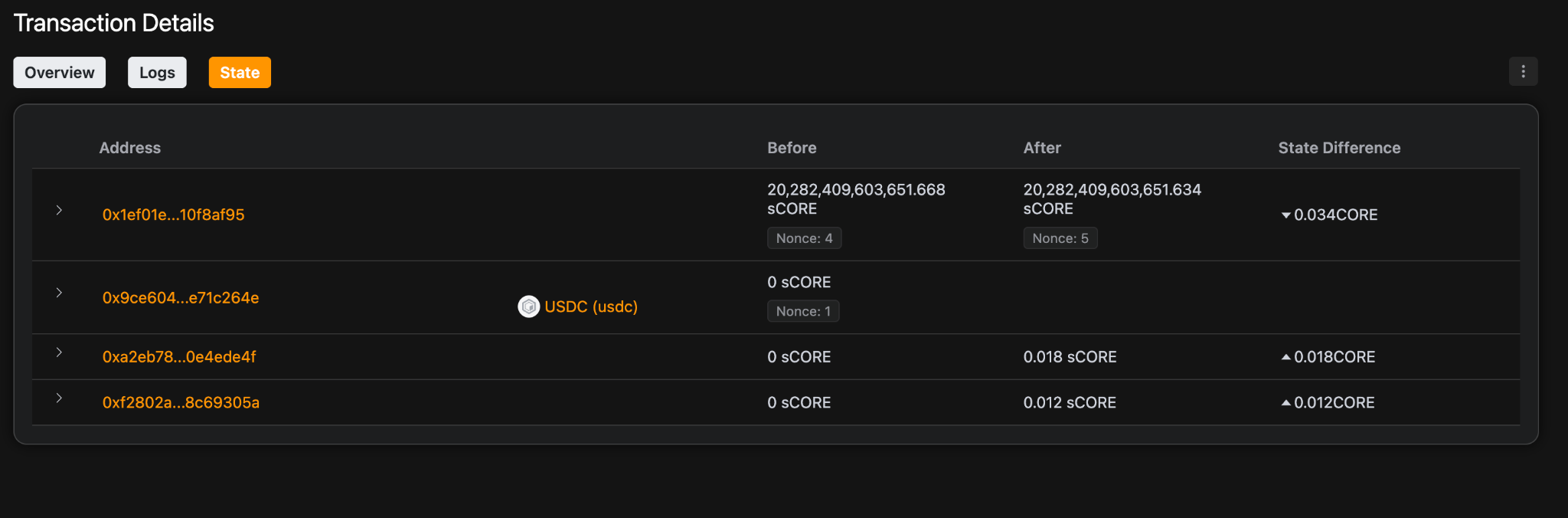Screen dimensions: 1568x518
Task: Click the 0.012CORE state difference value
Action: [1328, 403]
